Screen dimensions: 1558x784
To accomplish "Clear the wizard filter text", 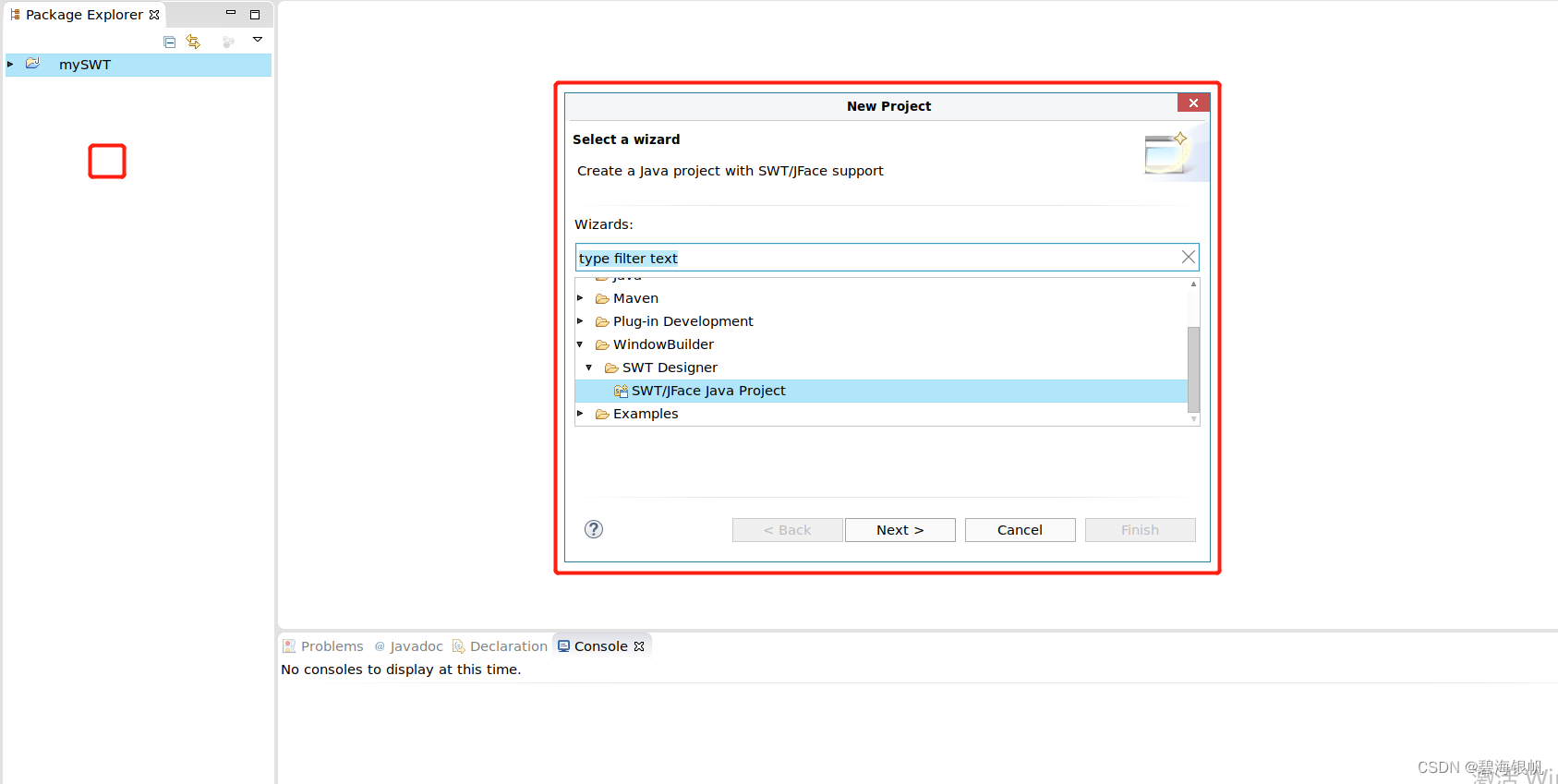I will pyautogui.click(x=1189, y=257).
